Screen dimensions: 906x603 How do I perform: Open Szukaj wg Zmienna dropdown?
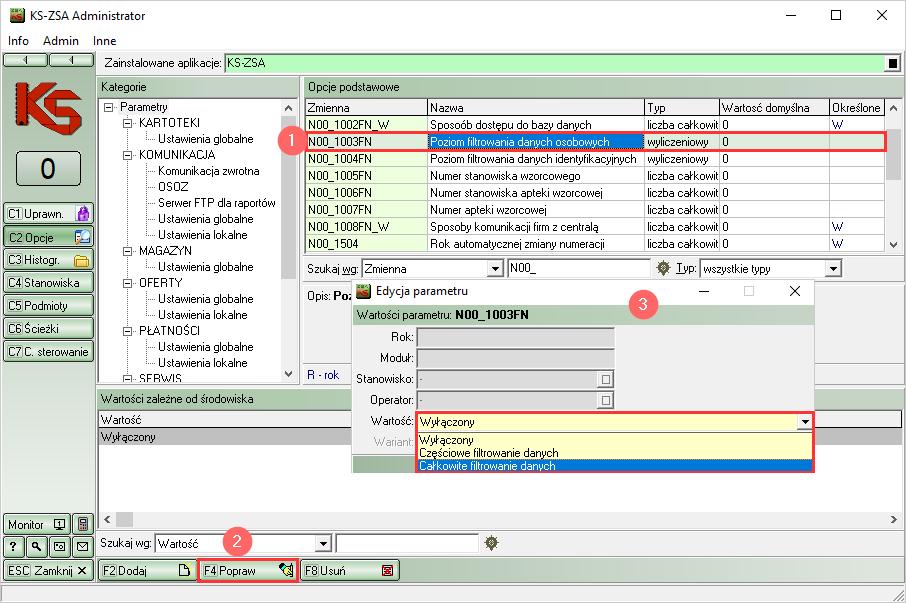(495, 269)
